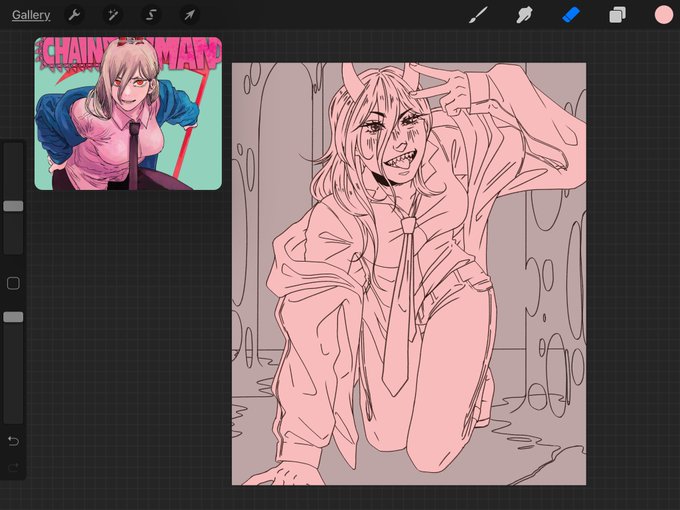Redo the last undone action

(x=13, y=467)
